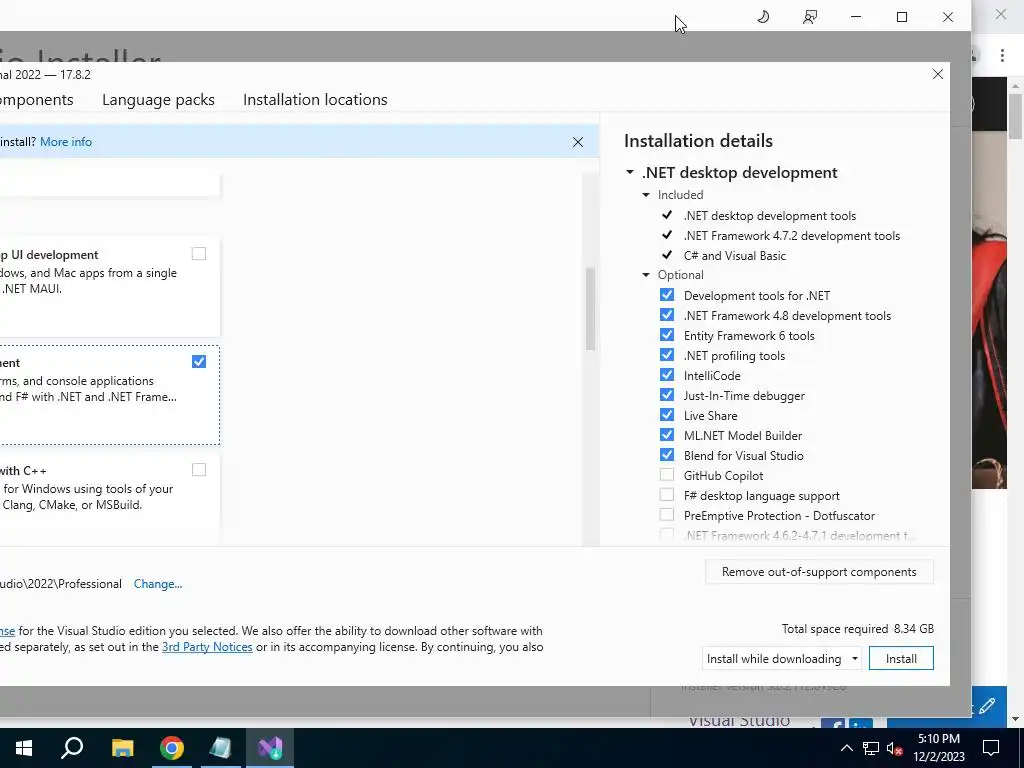Click the workloads list scrollbar thumb

tap(590, 308)
